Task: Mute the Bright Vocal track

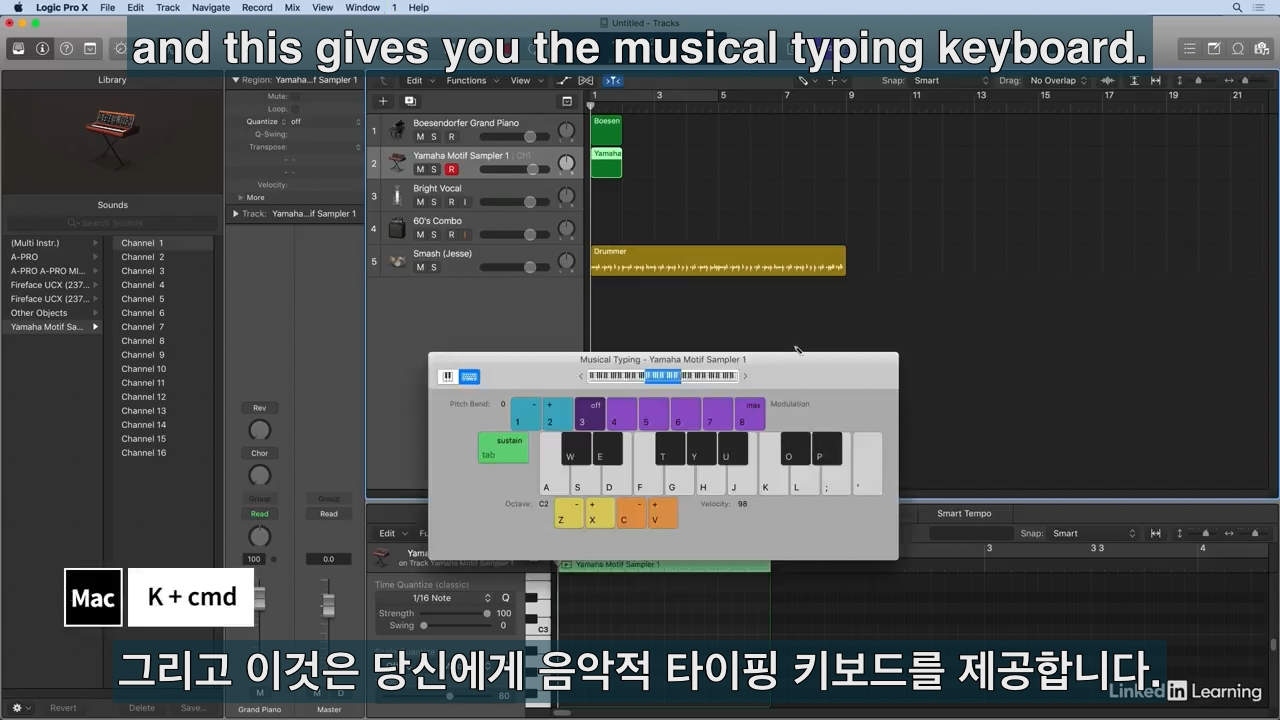Action: pyautogui.click(x=420, y=202)
